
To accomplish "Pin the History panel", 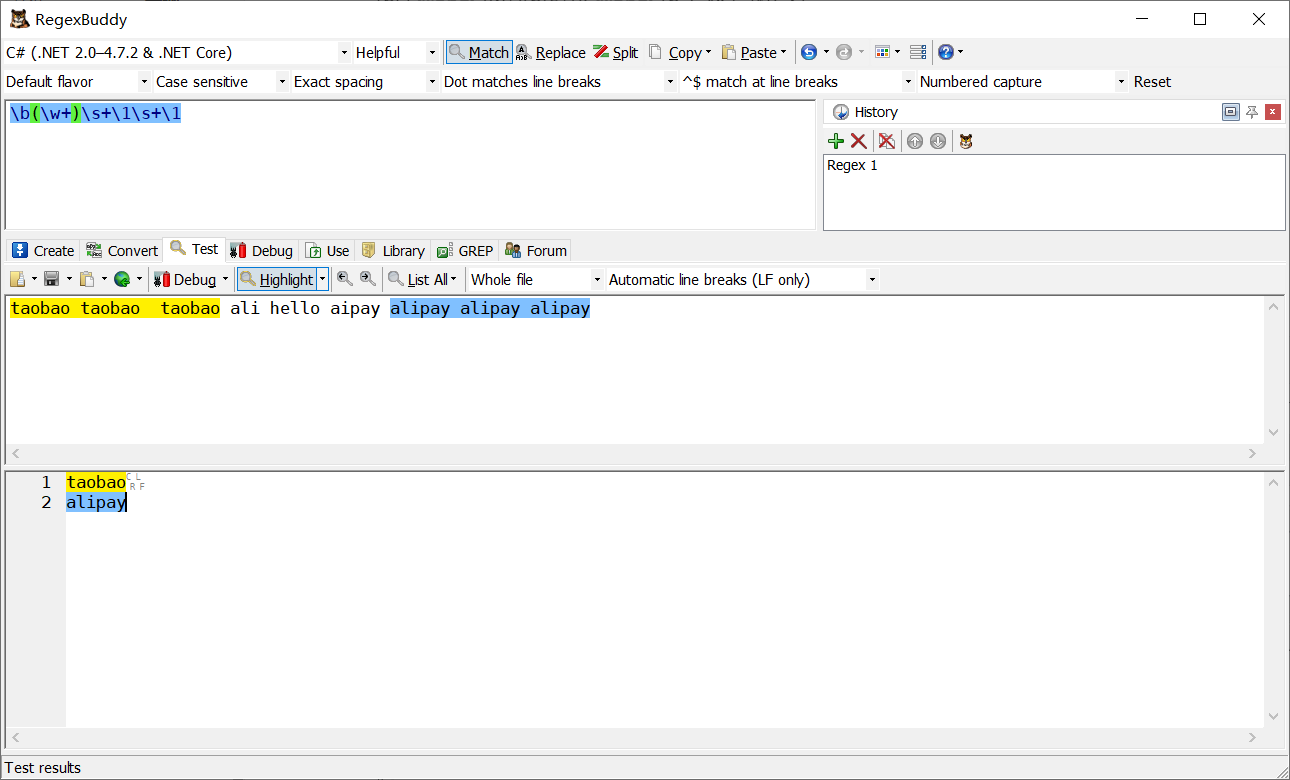I will coord(1252,112).
